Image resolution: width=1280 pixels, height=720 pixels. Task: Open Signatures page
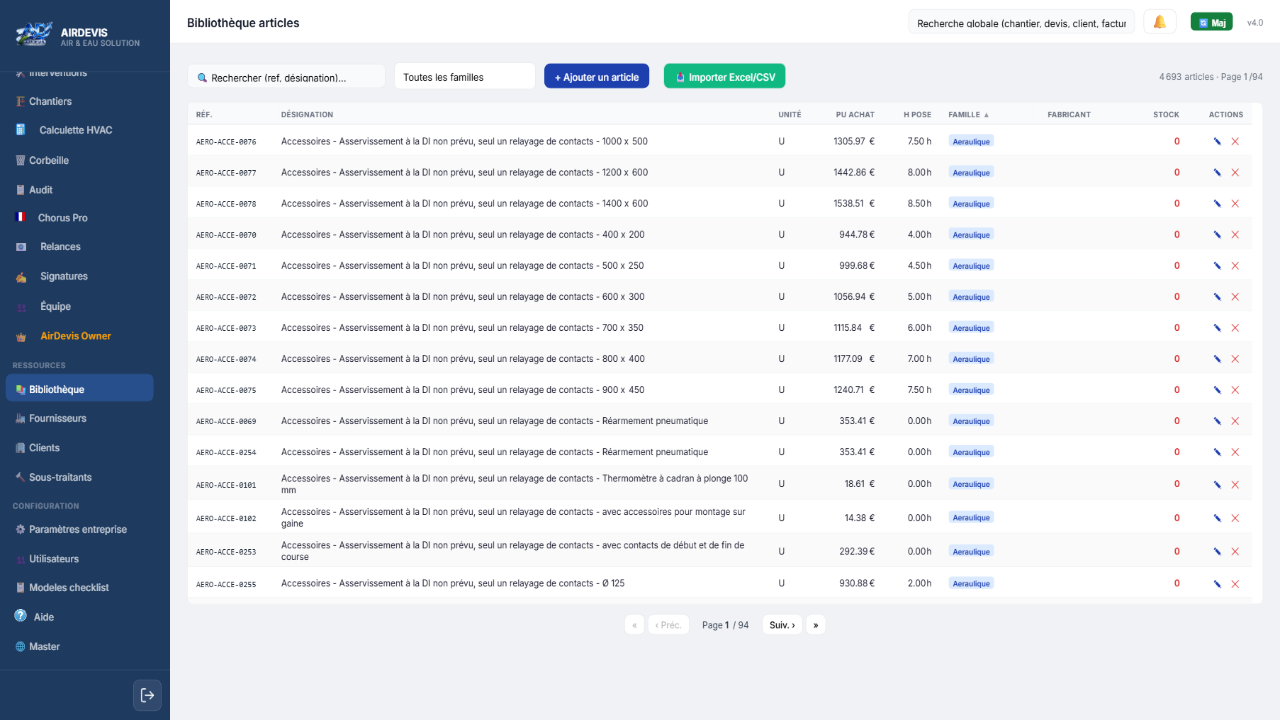point(64,276)
